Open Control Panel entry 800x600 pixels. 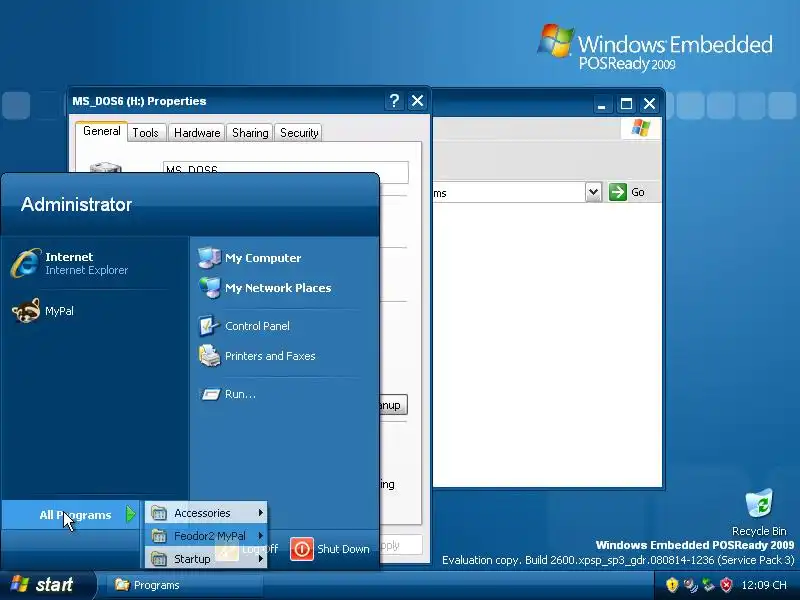[244, 326]
